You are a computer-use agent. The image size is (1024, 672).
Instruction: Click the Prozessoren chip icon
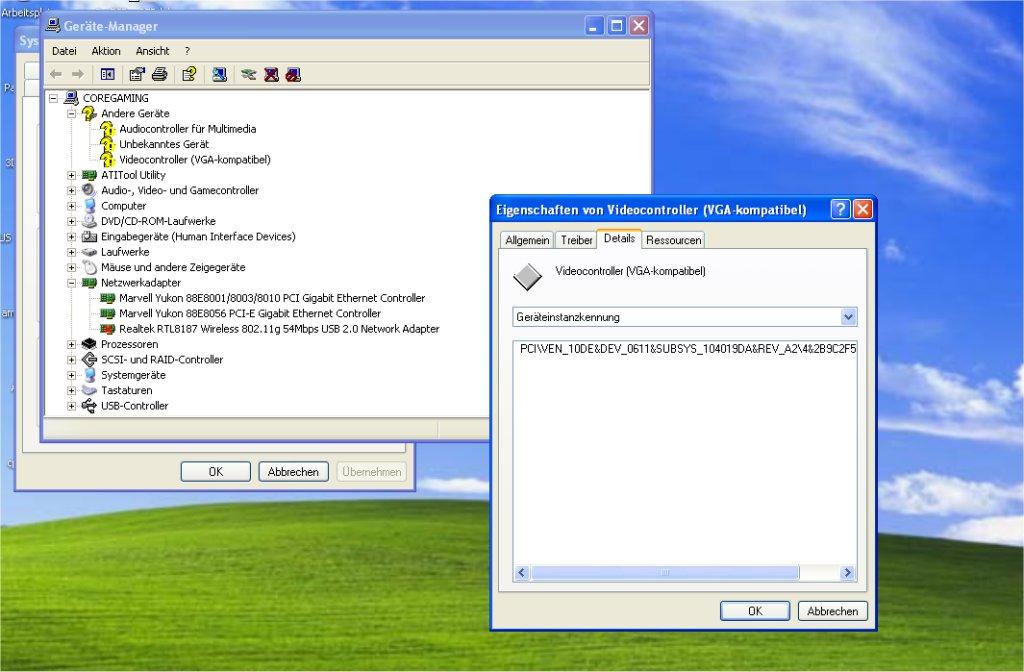(89, 344)
